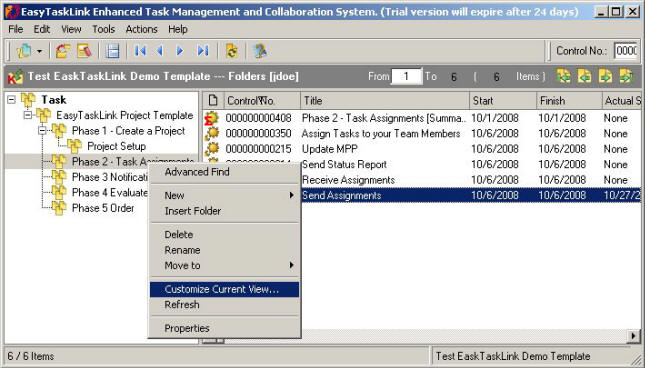
Task: Open the Help menu
Action: point(178,29)
